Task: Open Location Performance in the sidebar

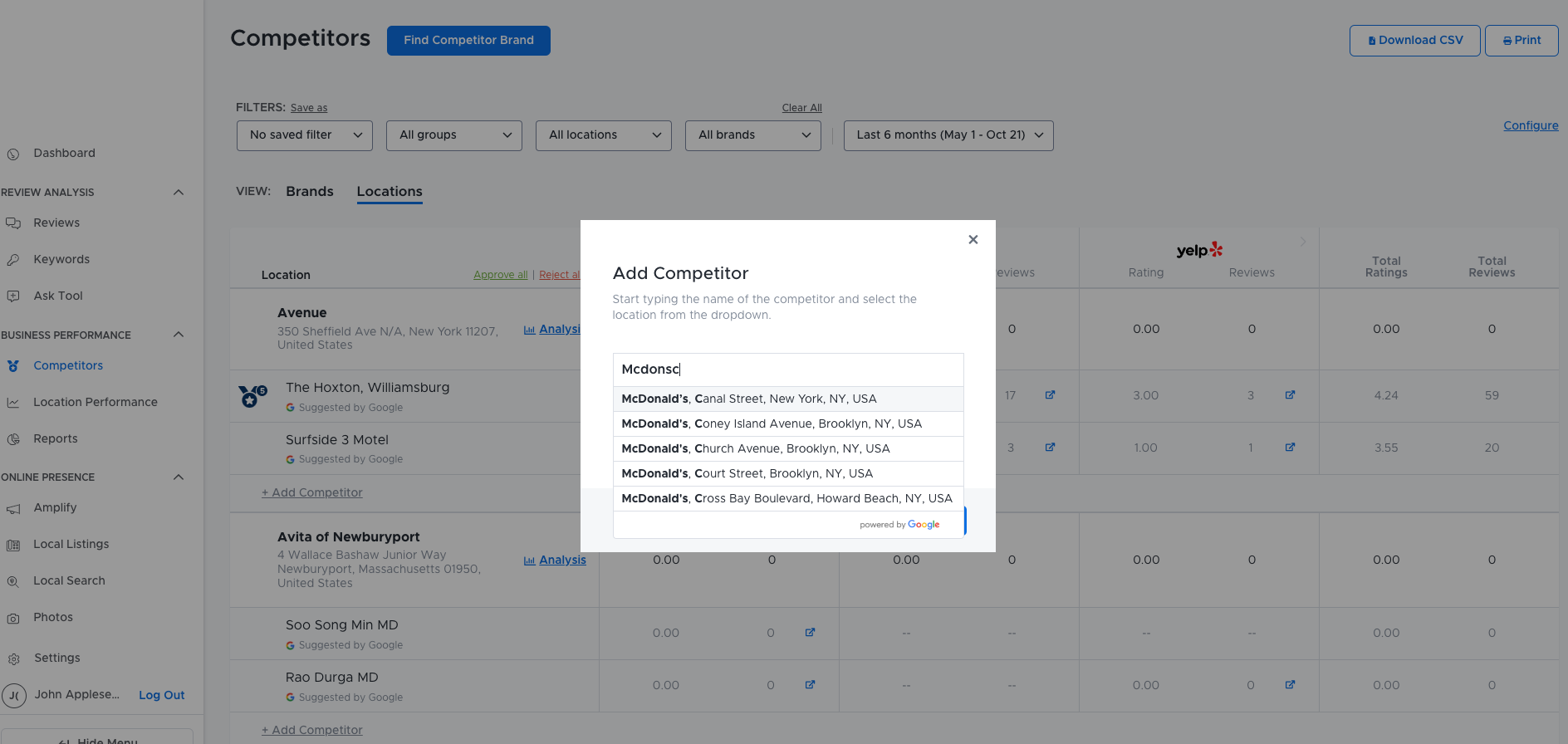Action: 96,403
